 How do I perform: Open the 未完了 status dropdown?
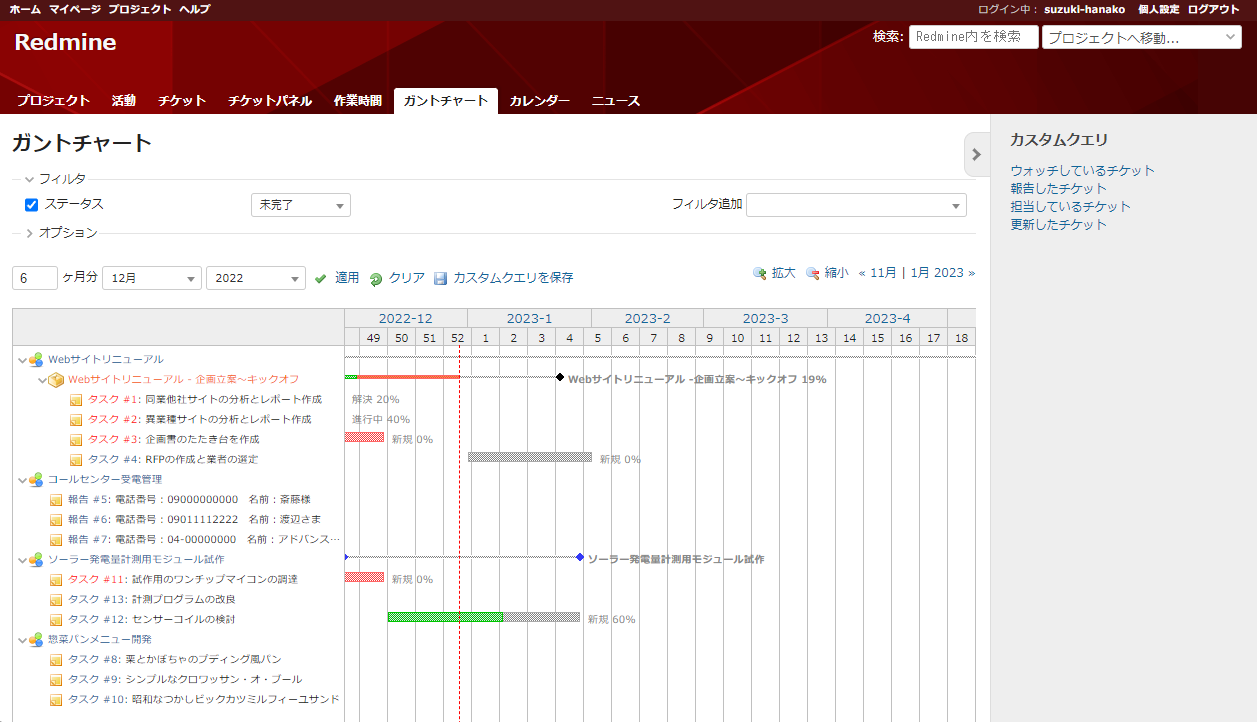tap(301, 205)
